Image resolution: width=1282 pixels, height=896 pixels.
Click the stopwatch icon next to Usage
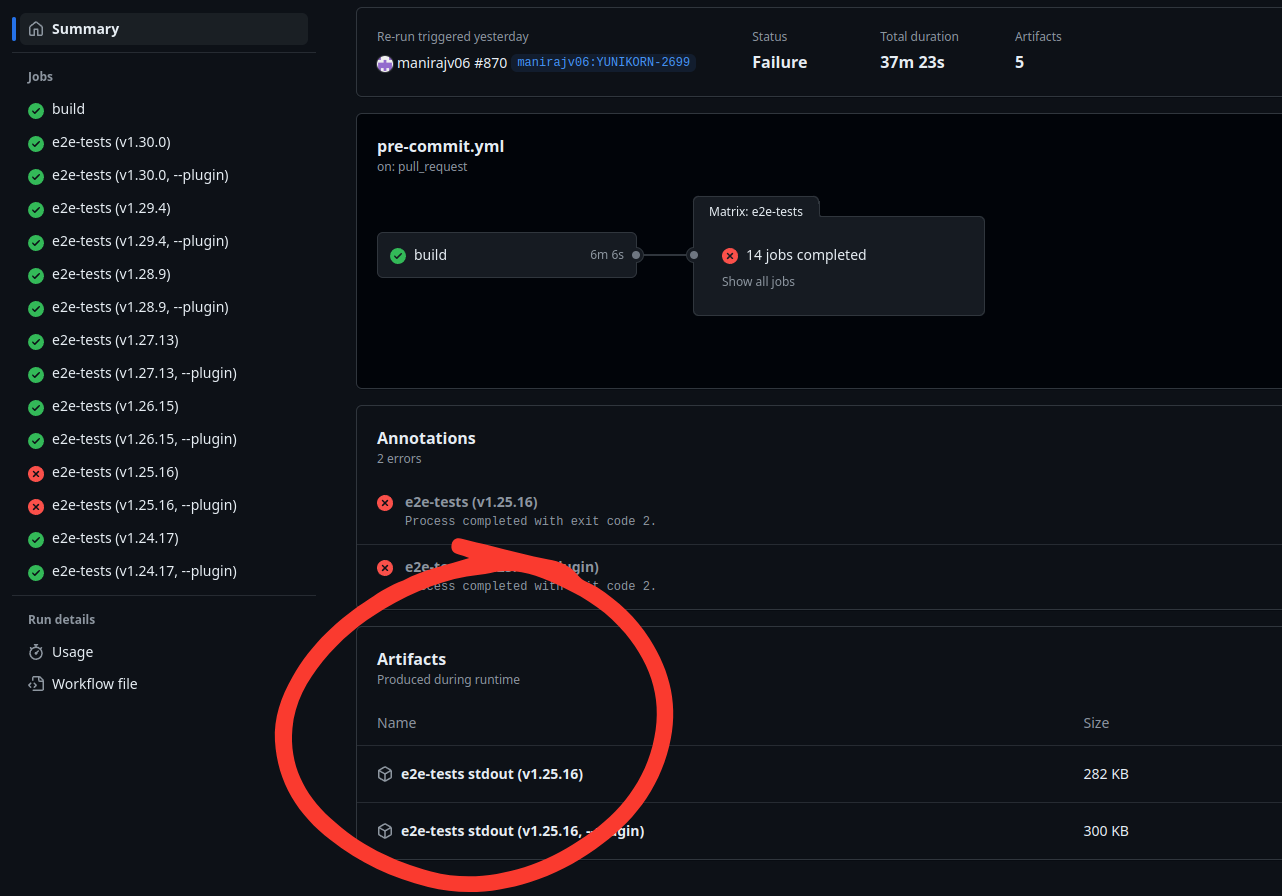(36, 652)
